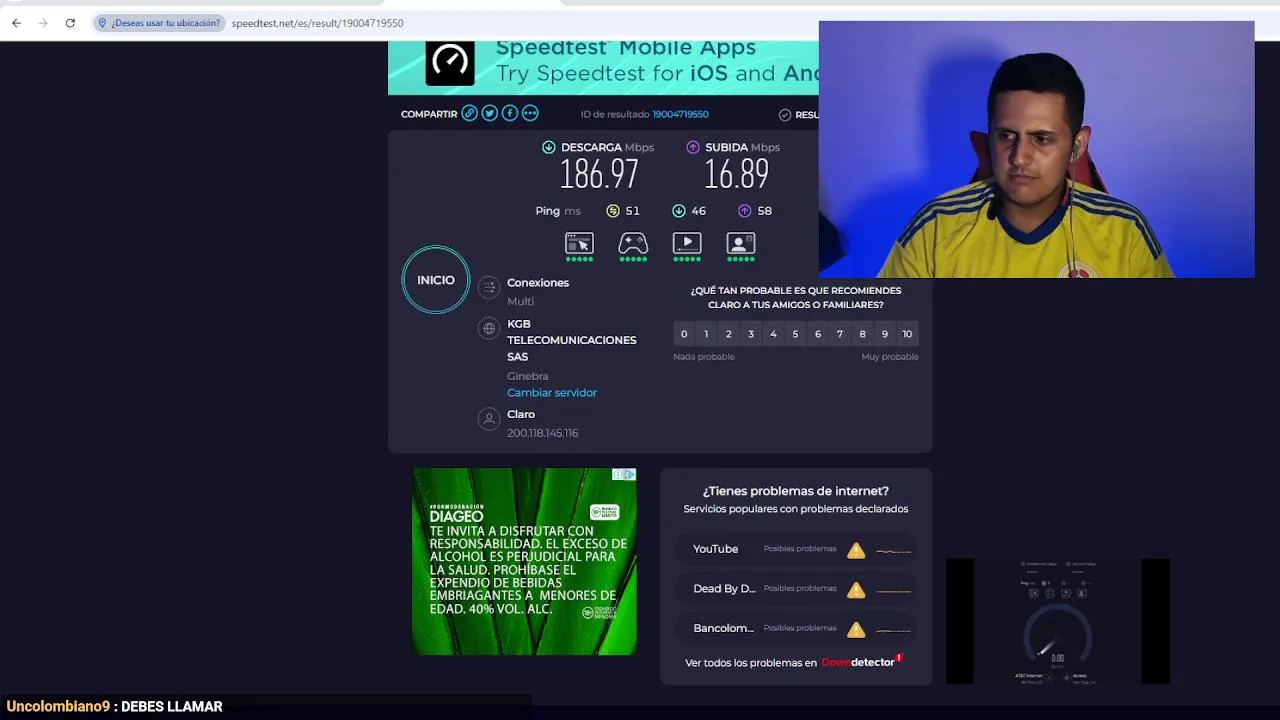This screenshot has width=1280, height=720.
Task: Click the Ginebra server location text
Action: click(528, 376)
